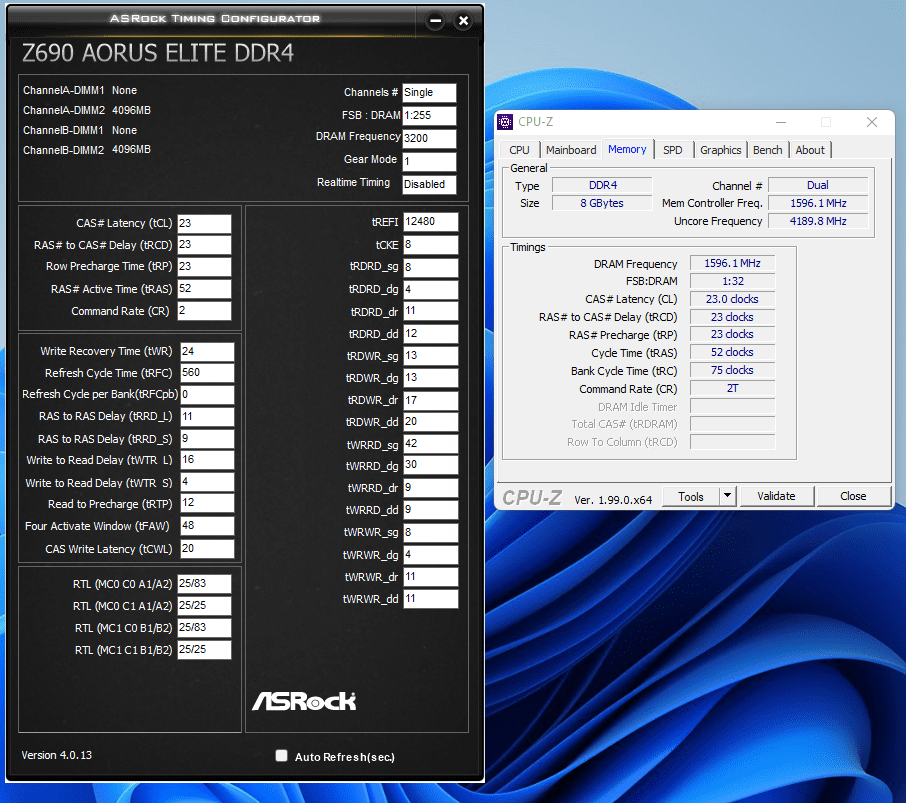Image resolution: width=906 pixels, height=803 pixels.
Task: Click the RTL (MC0 C0 A1/A2) field
Action: tap(204, 583)
